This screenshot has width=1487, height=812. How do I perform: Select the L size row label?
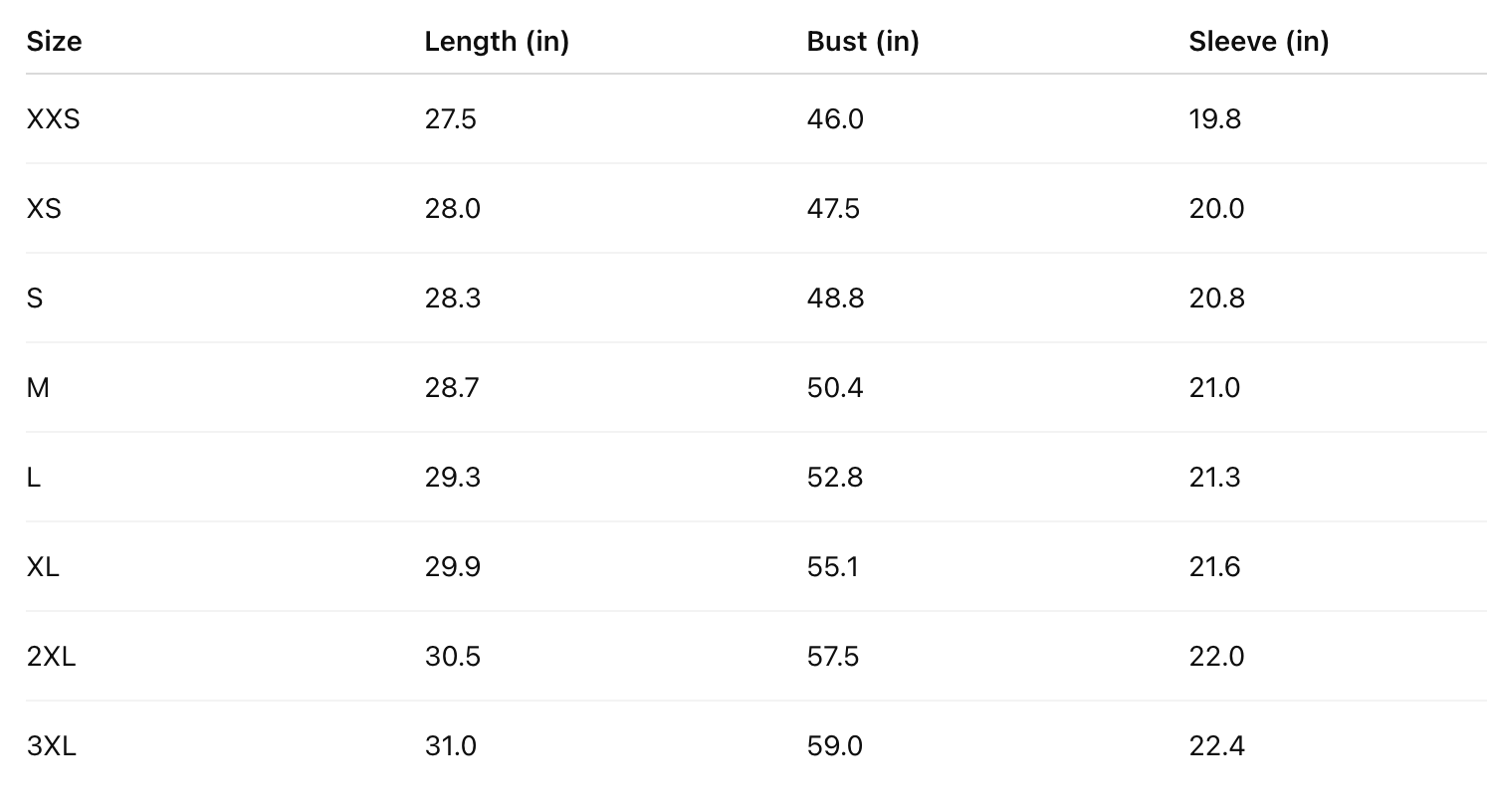[x=34, y=478]
